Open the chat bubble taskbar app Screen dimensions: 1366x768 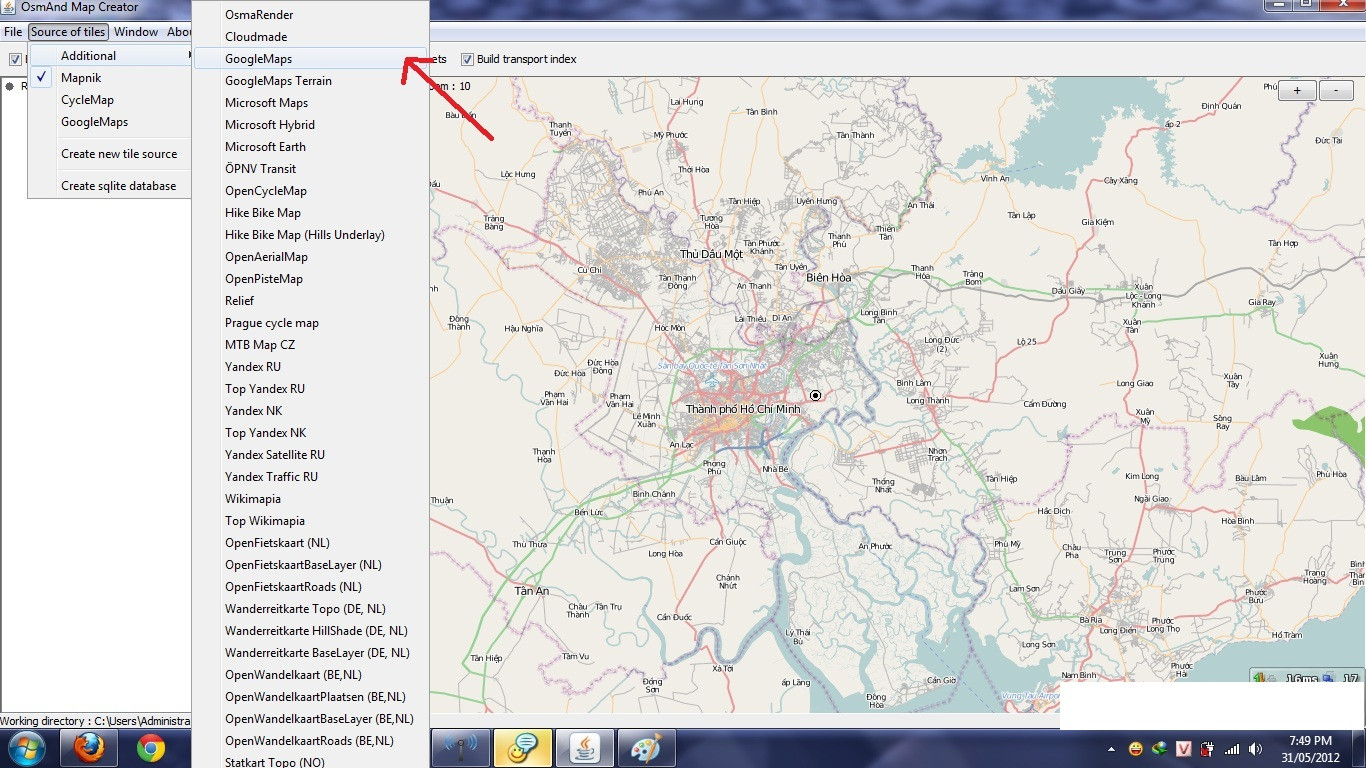[523, 748]
